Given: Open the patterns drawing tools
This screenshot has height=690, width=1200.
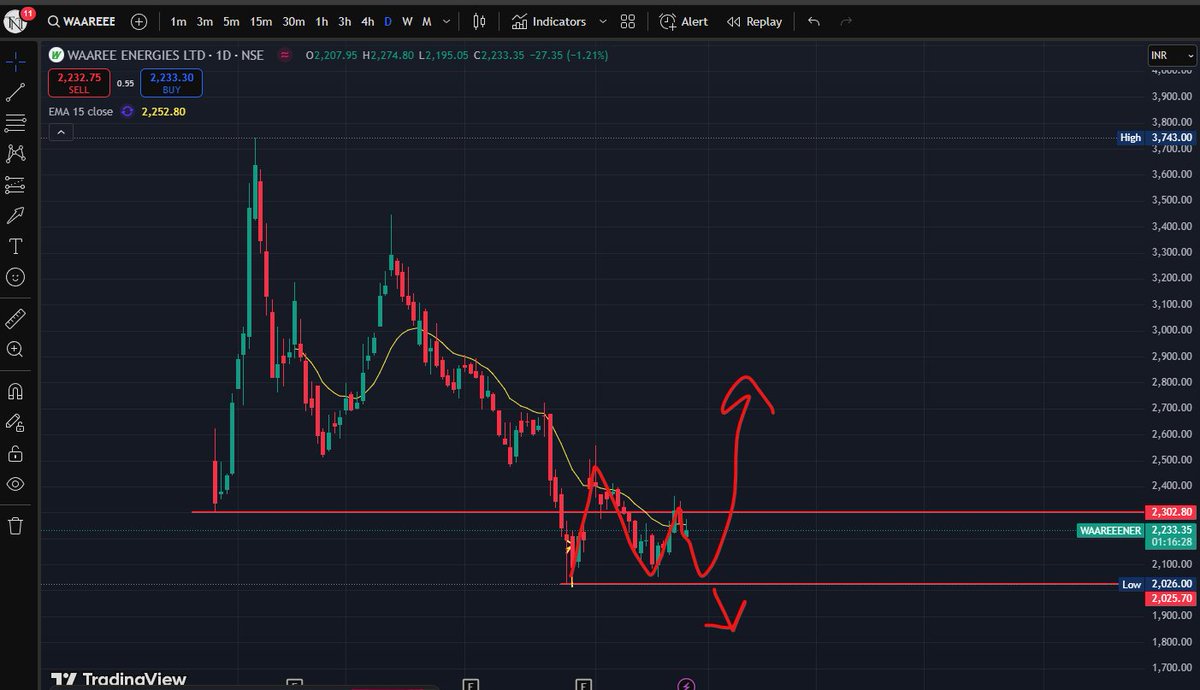Looking at the screenshot, I should [x=15, y=153].
